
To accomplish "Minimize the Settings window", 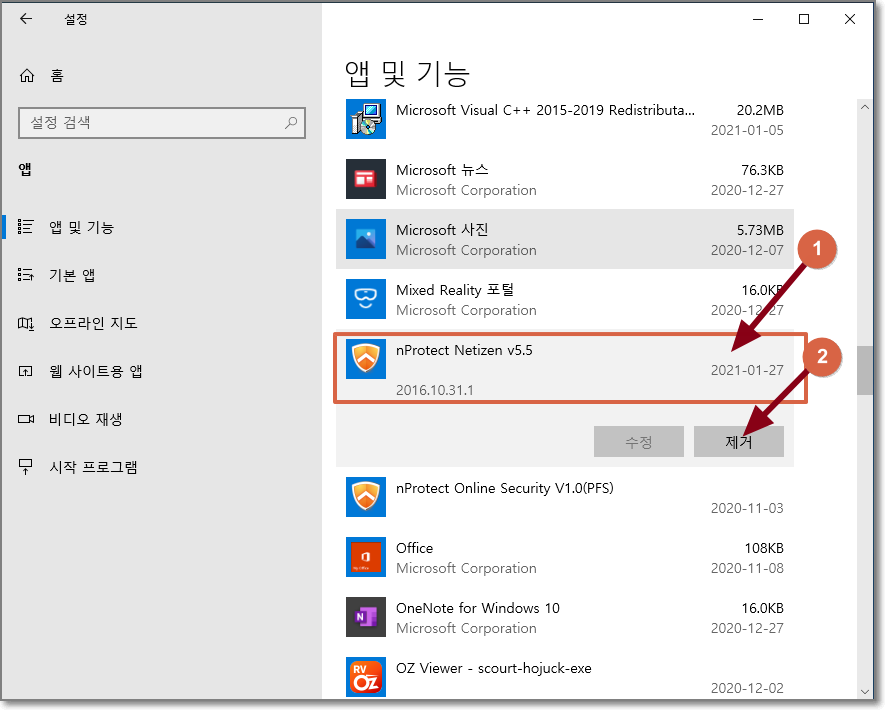I will (758, 19).
